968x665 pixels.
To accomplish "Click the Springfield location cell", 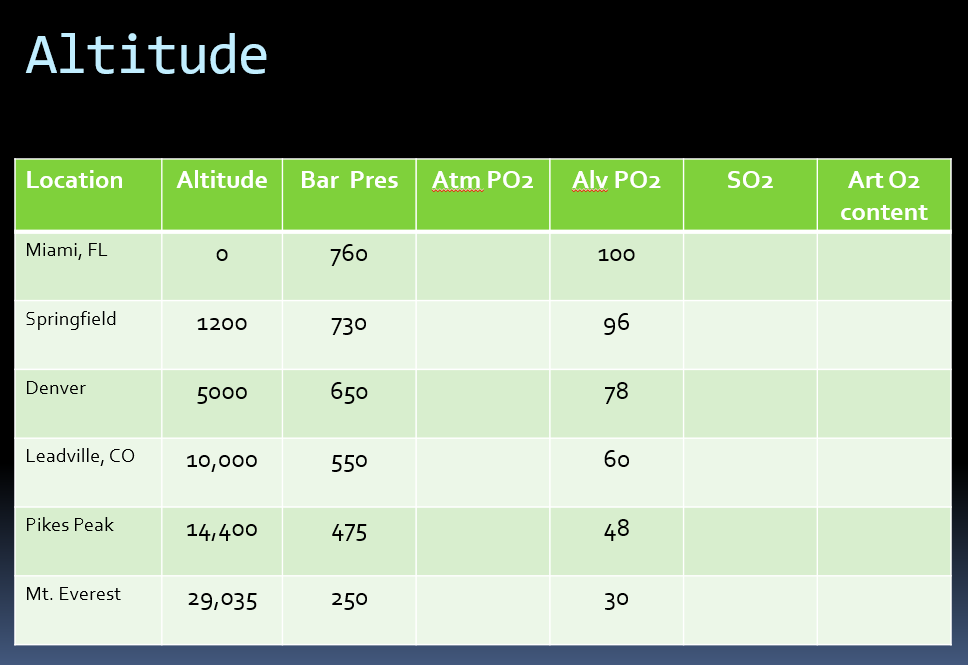I will (71, 320).
